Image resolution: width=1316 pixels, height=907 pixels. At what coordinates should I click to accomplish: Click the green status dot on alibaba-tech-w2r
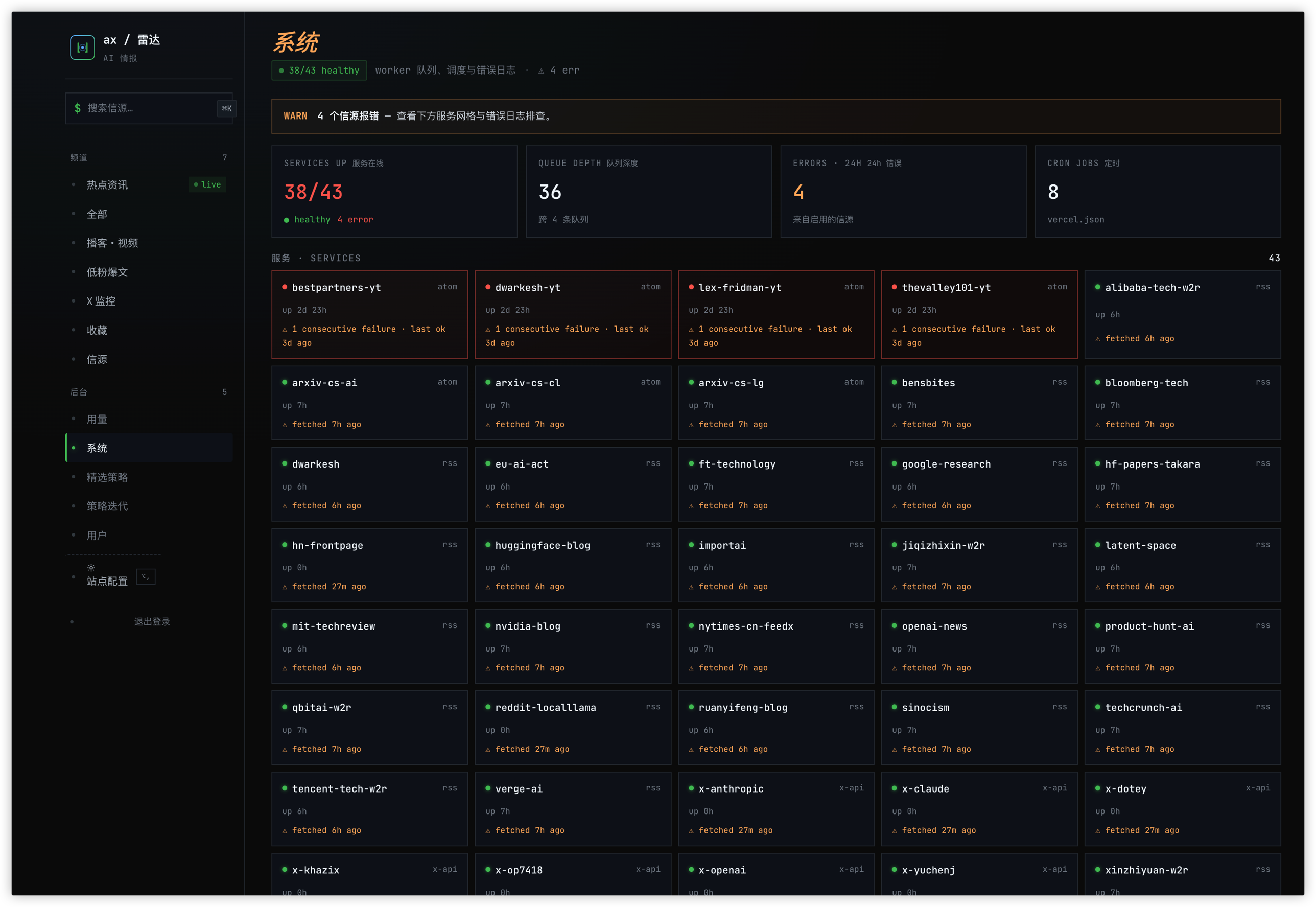pos(1098,287)
